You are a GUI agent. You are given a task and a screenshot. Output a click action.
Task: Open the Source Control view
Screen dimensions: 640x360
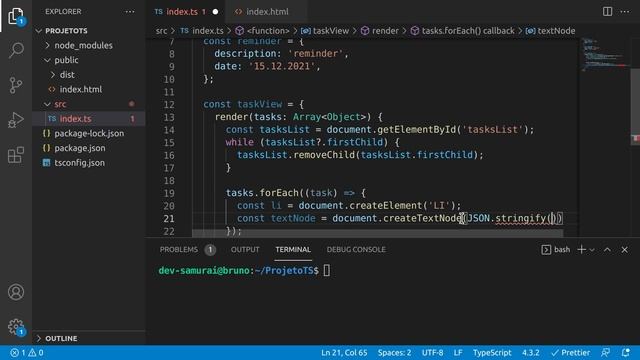(x=16, y=85)
